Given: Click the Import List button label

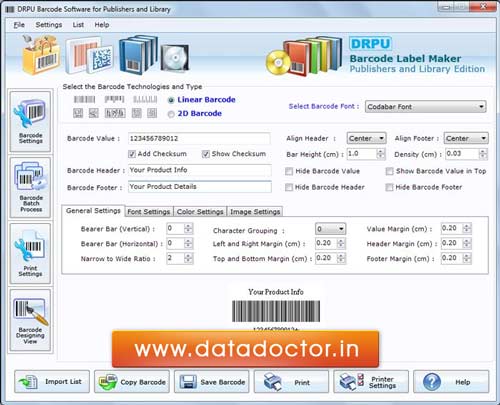Looking at the screenshot, I should click(x=63, y=382).
